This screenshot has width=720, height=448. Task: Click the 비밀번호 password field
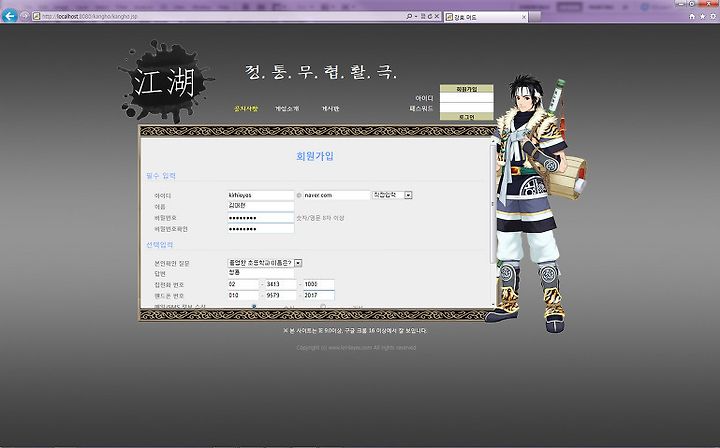point(260,218)
